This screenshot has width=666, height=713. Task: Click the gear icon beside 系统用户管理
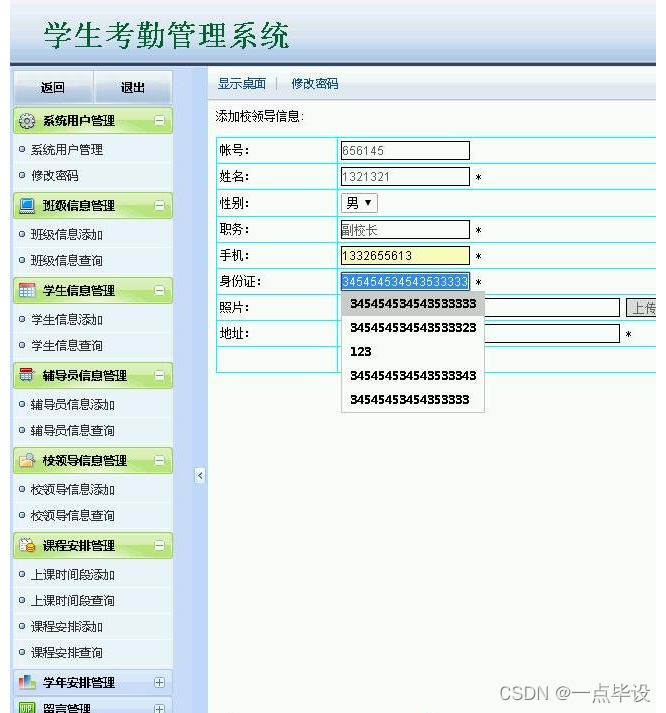point(27,121)
